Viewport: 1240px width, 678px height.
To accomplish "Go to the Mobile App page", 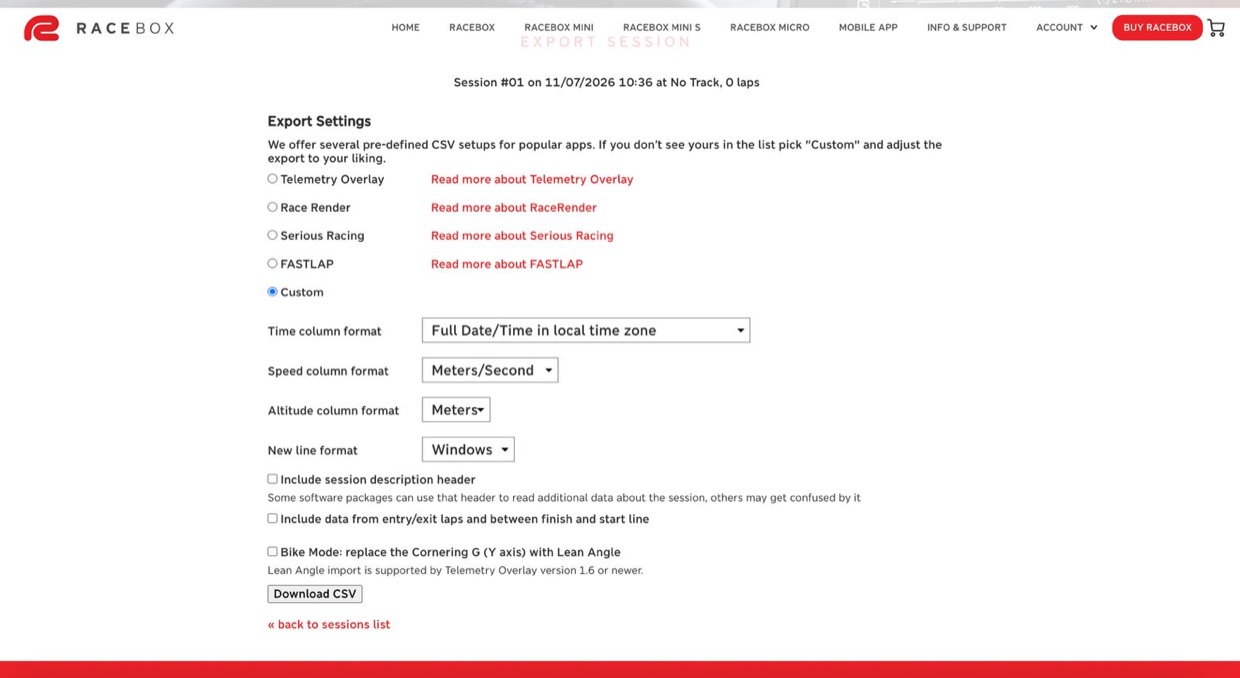I will click(x=868, y=28).
